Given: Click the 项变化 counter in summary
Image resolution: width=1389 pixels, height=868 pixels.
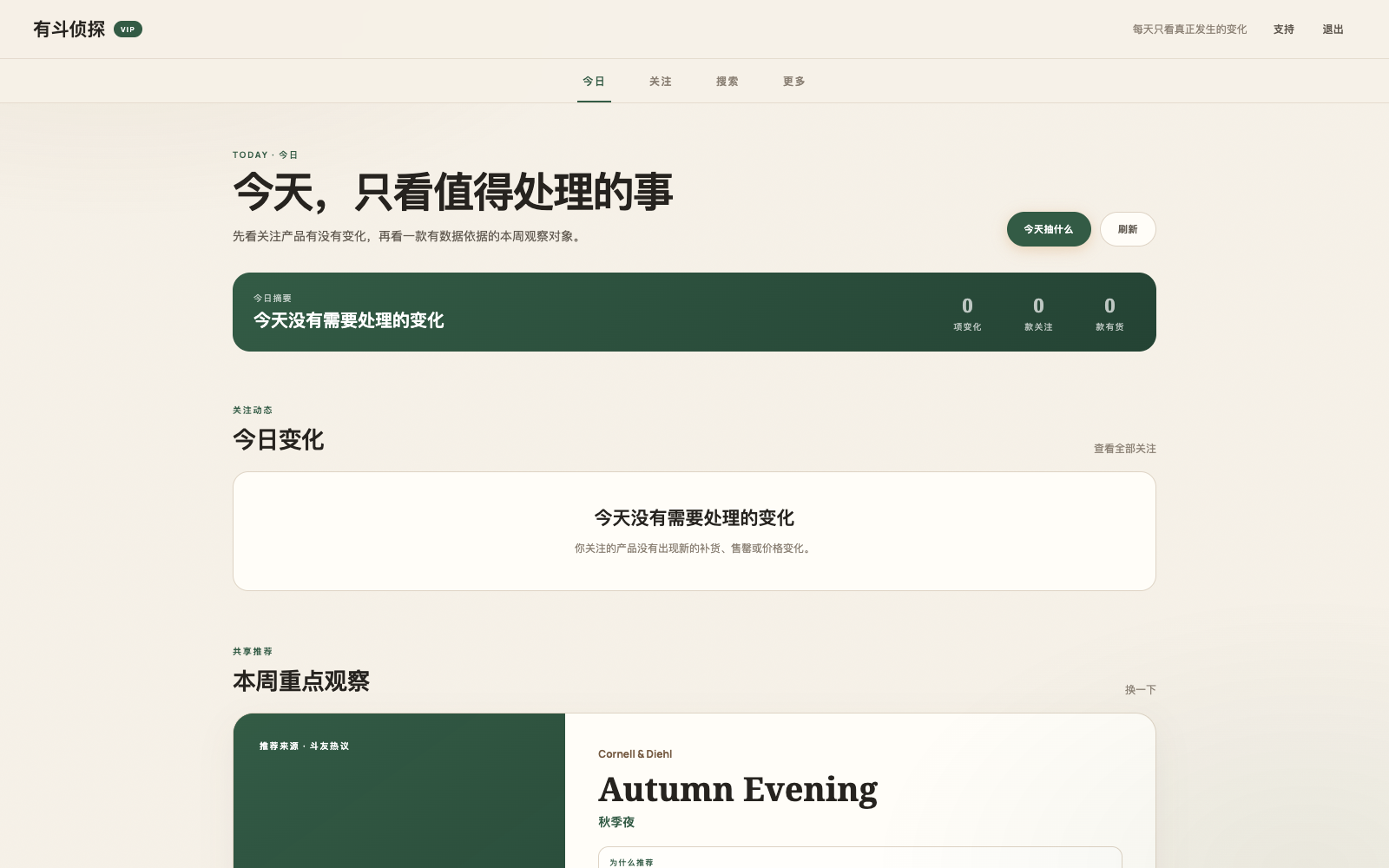Looking at the screenshot, I should (x=967, y=313).
